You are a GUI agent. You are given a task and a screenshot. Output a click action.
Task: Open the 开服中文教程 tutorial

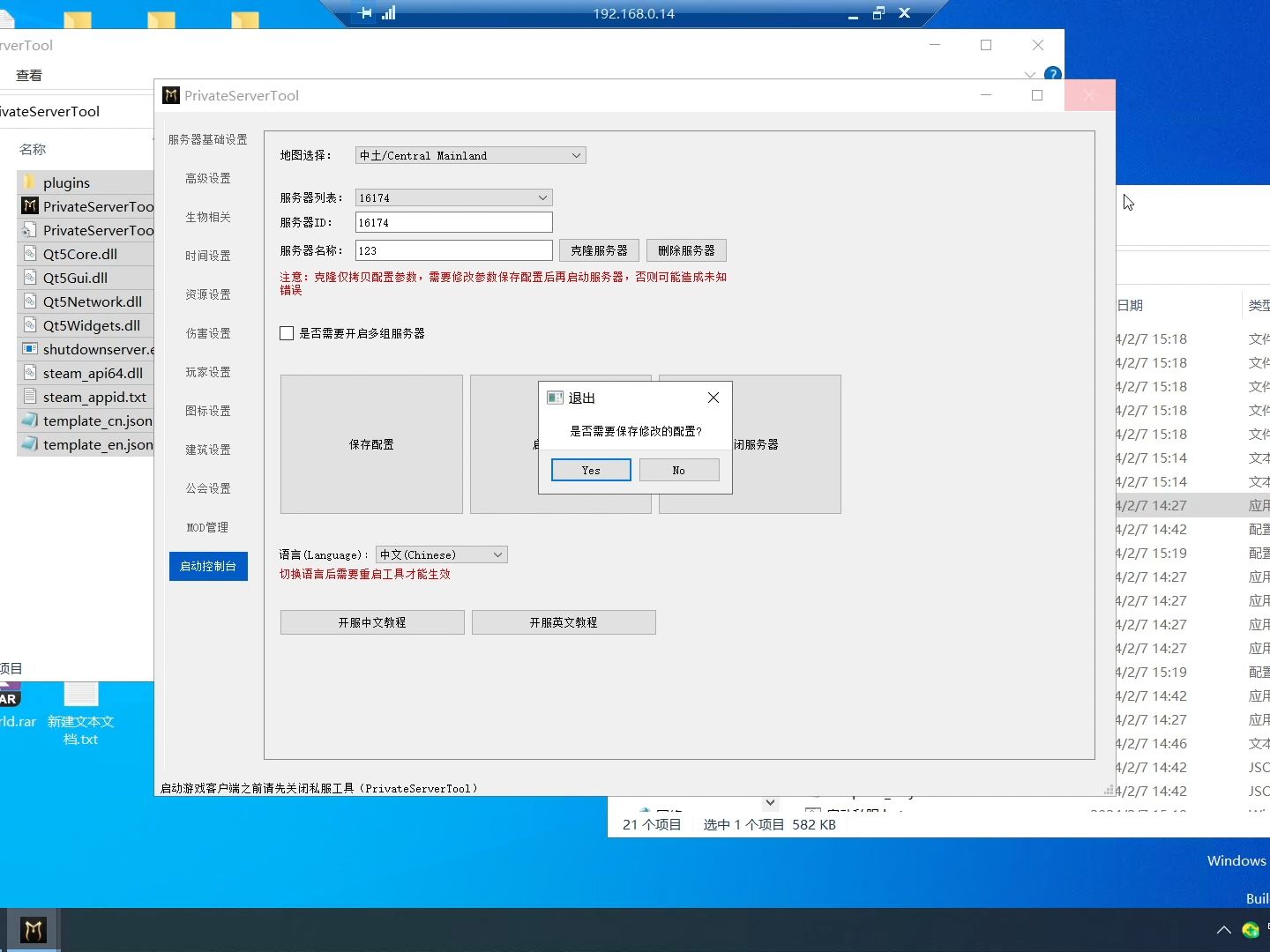pos(372,622)
